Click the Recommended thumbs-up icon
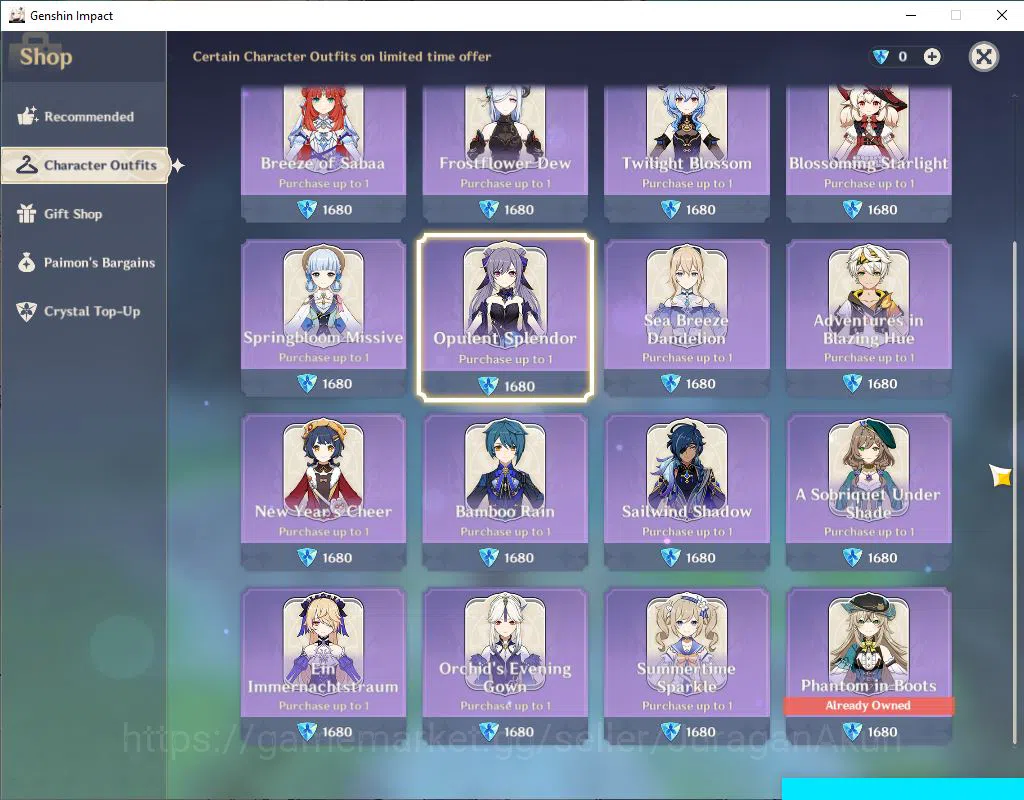This screenshot has height=800, width=1024. pyautogui.click(x=27, y=116)
